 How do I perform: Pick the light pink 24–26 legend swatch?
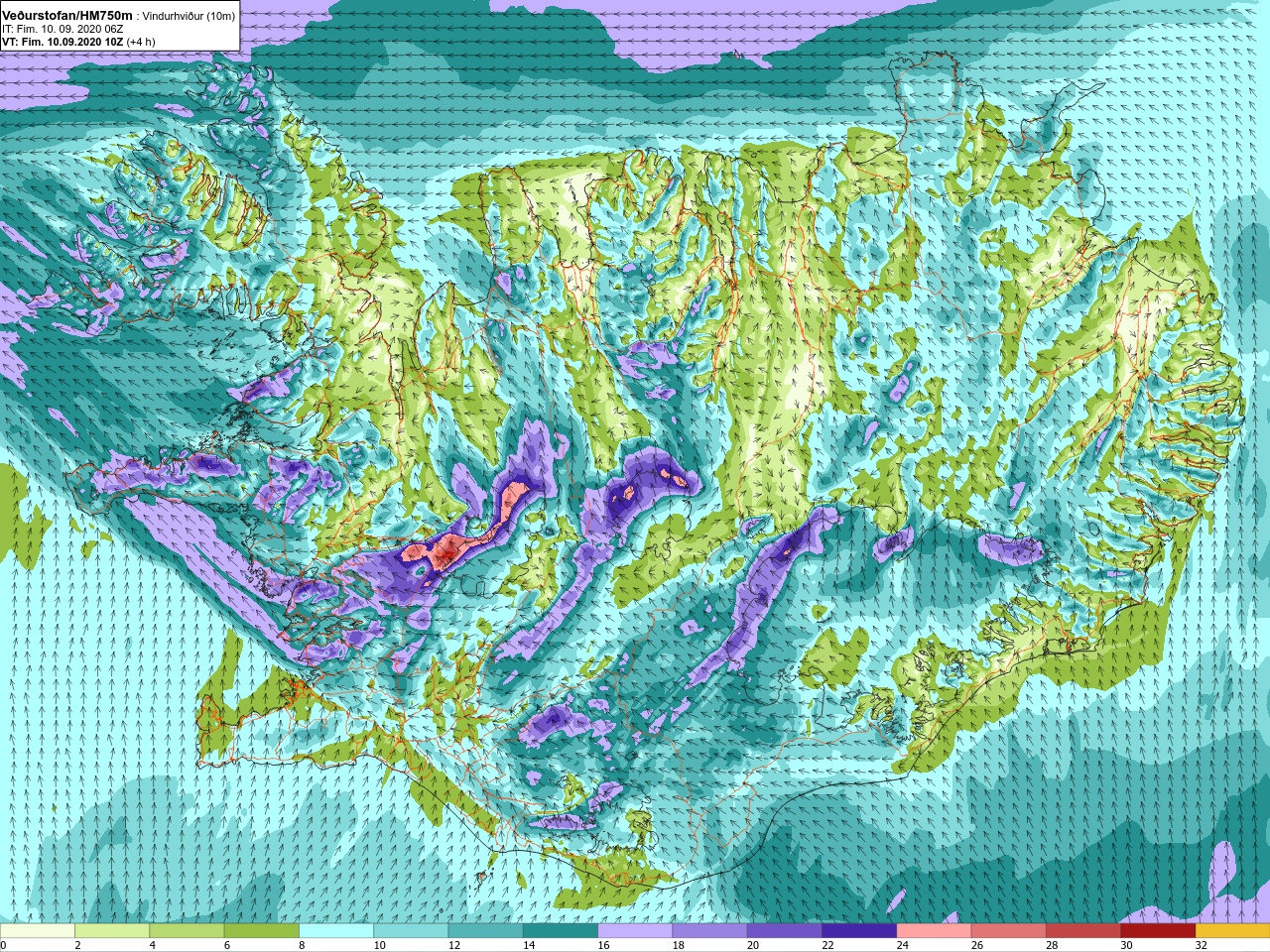[x=934, y=931]
